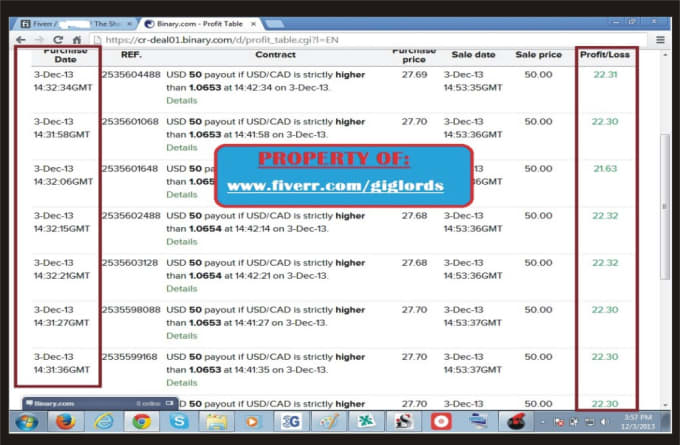This screenshot has width=680, height=445.
Task: Click the vertical scrollbar thumb
Action: (x=665, y=207)
